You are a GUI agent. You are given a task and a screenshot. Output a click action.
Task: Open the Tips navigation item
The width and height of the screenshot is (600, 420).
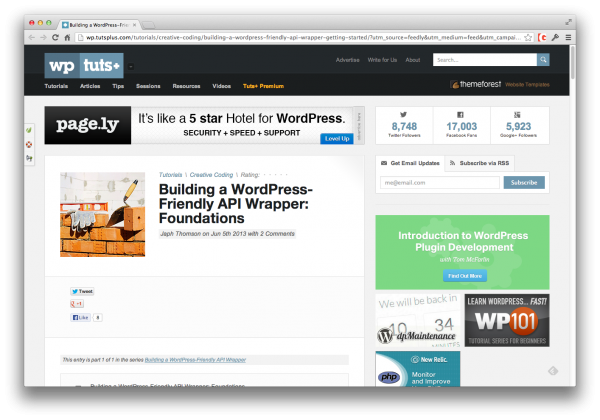click(x=118, y=86)
